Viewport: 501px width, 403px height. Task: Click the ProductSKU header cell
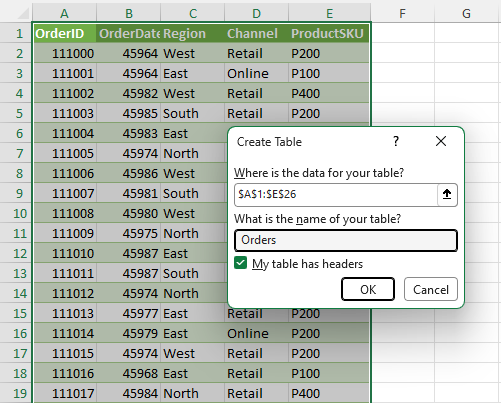(329, 34)
